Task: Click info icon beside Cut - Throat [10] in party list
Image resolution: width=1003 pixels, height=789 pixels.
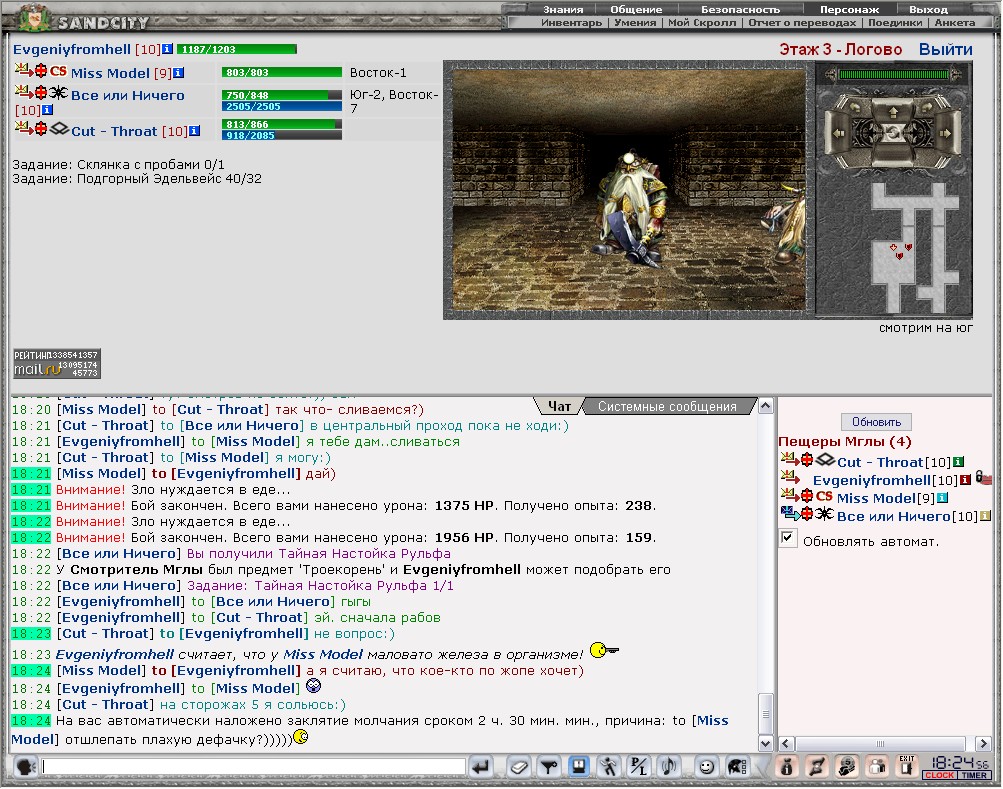Action: coord(194,131)
